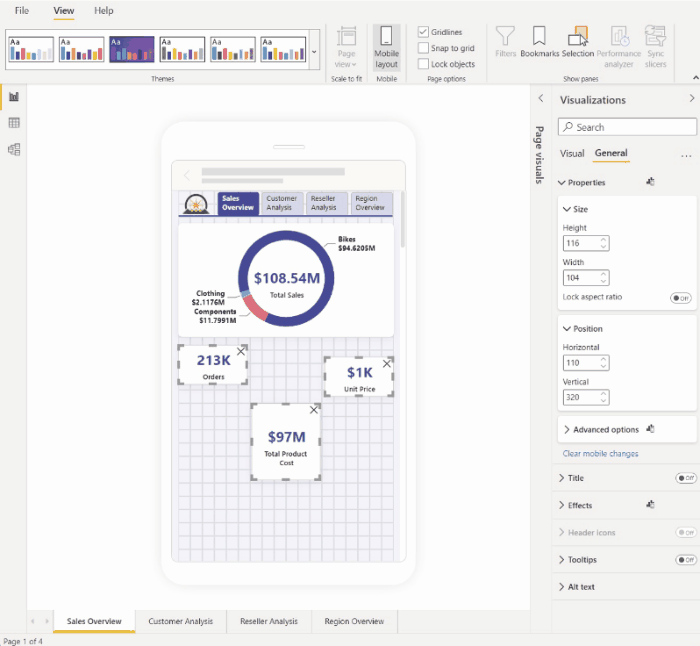Open the Report view icon in sidebar
This screenshot has width=700, height=646.
click(14, 96)
